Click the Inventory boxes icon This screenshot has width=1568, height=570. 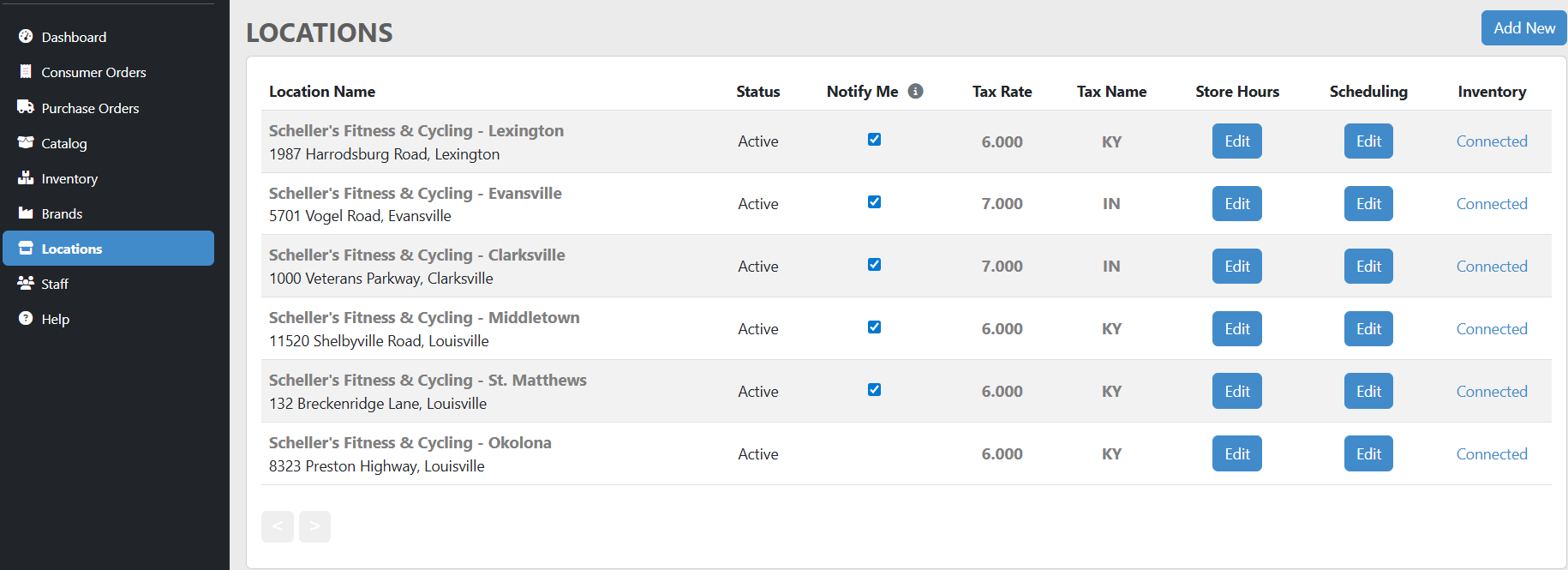[26, 178]
